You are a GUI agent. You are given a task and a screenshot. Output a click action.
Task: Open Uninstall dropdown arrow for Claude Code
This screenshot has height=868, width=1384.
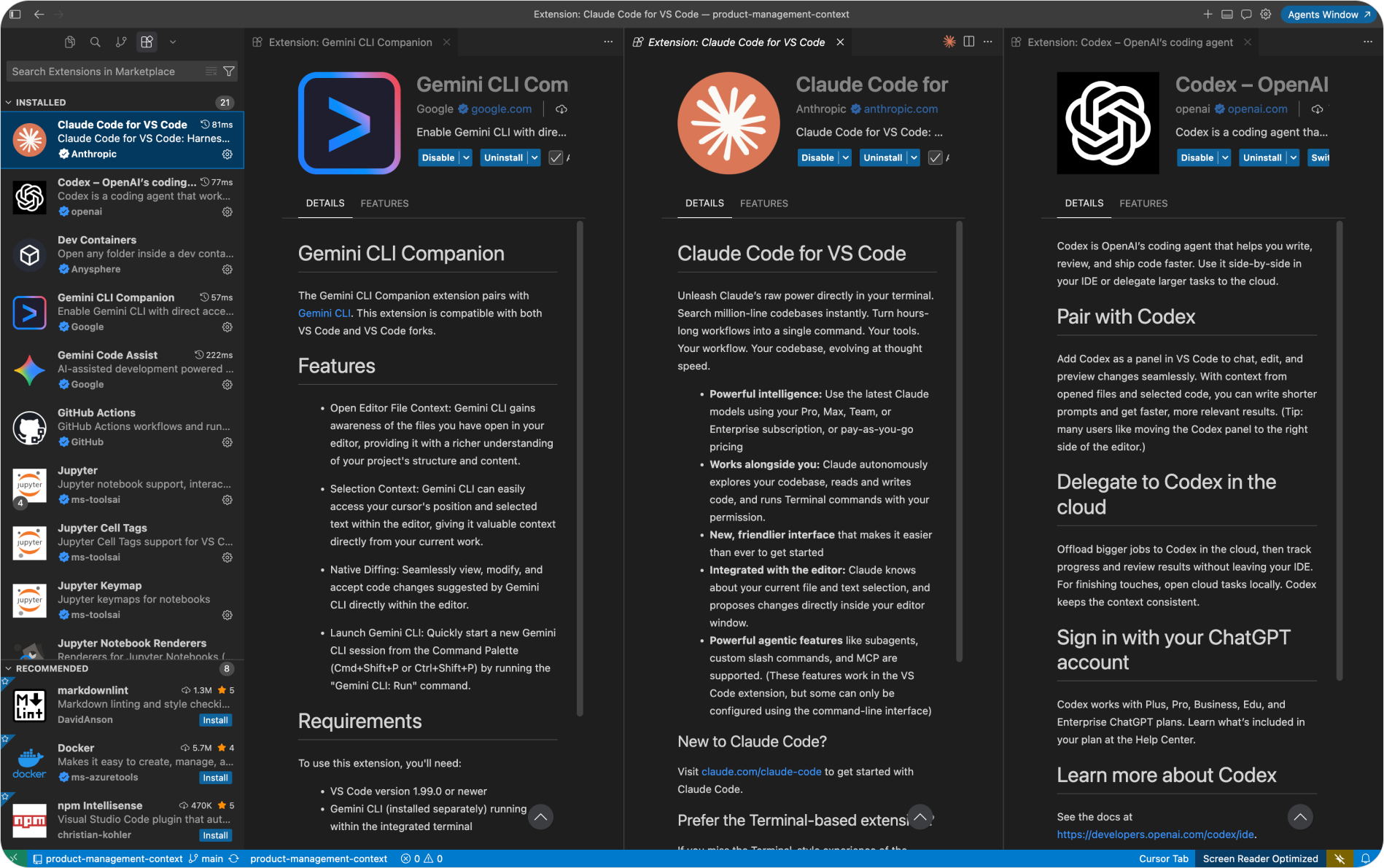pos(914,158)
